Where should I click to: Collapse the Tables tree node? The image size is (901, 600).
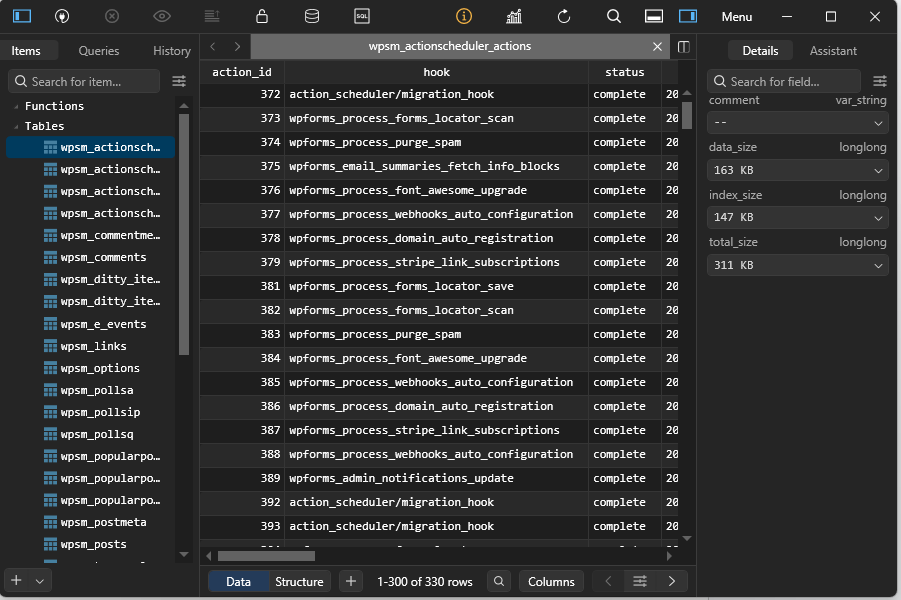pyautogui.click(x=16, y=126)
